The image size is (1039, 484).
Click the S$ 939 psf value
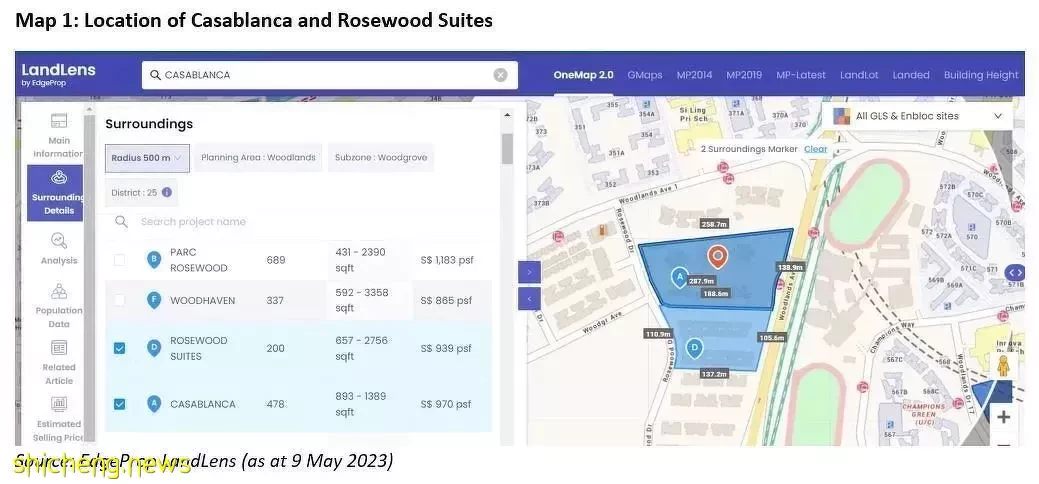coord(446,348)
